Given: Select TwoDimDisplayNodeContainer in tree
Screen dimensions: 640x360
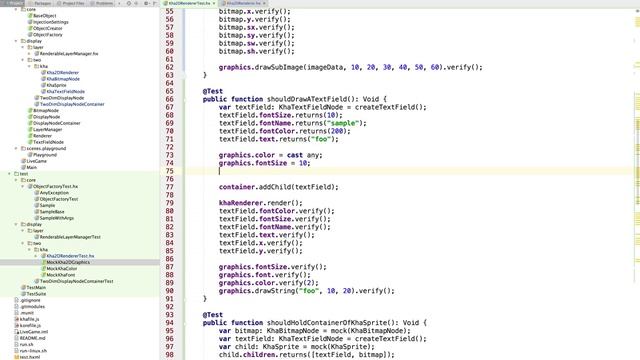Looking at the screenshot, I should (69, 104).
